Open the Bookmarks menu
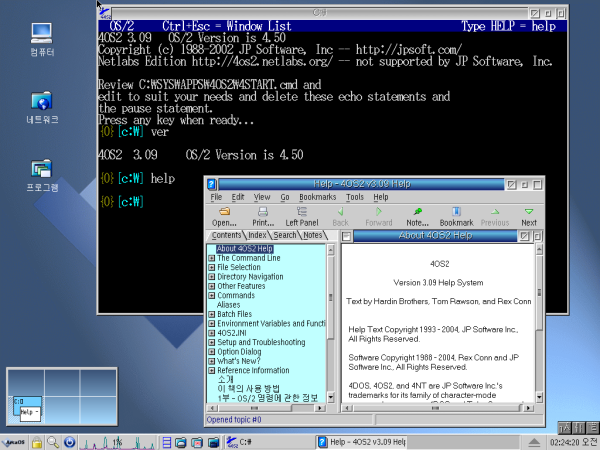The height and width of the screenshot is (450, 600). coord(317,197)
